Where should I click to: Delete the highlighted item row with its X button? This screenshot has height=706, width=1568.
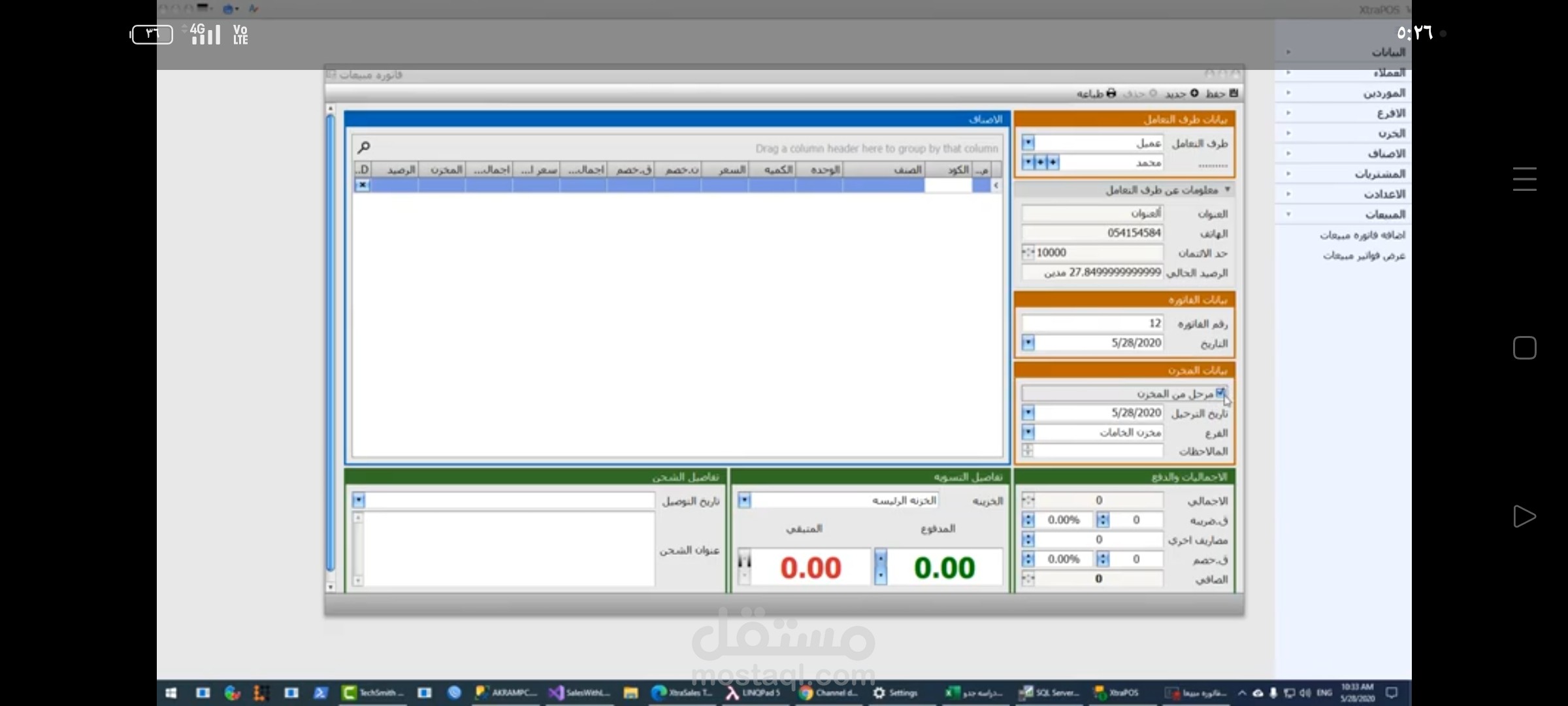362,185
